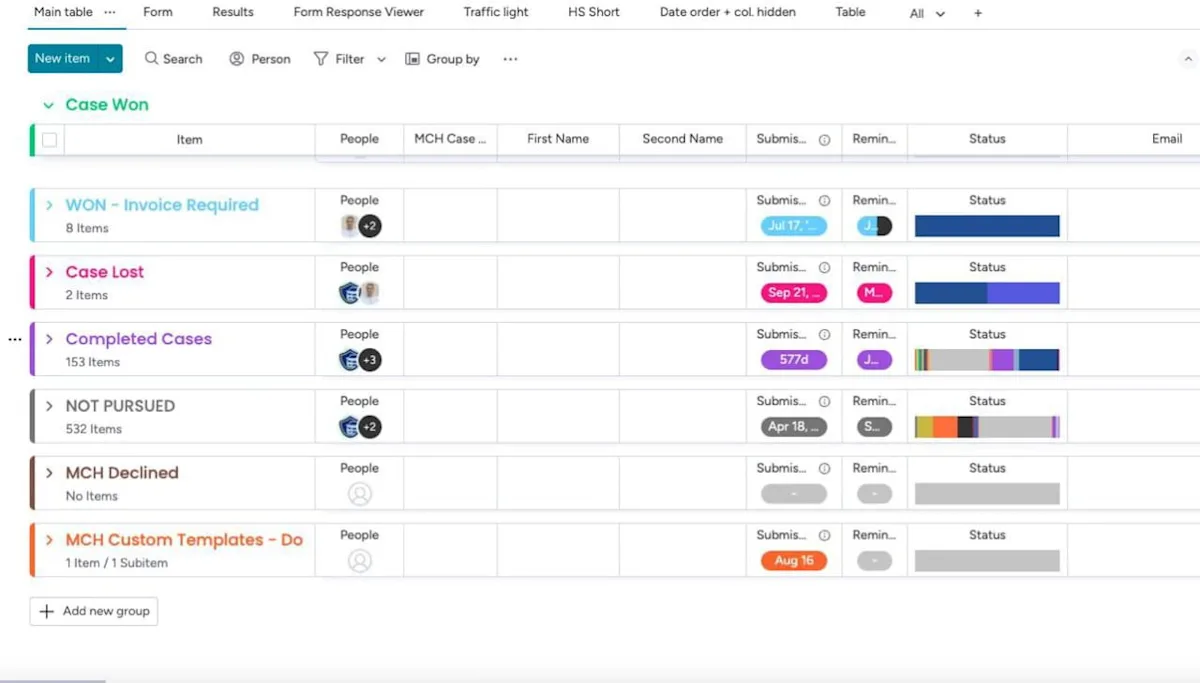This screenshot has width=1200, height=683.
Task: Click the Filter button
Action: [x=340, y=59]
